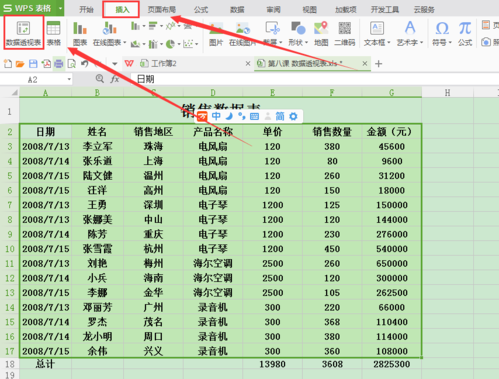Insert a shape with 形状
The image size is (499, 379).
click(298, 33)
